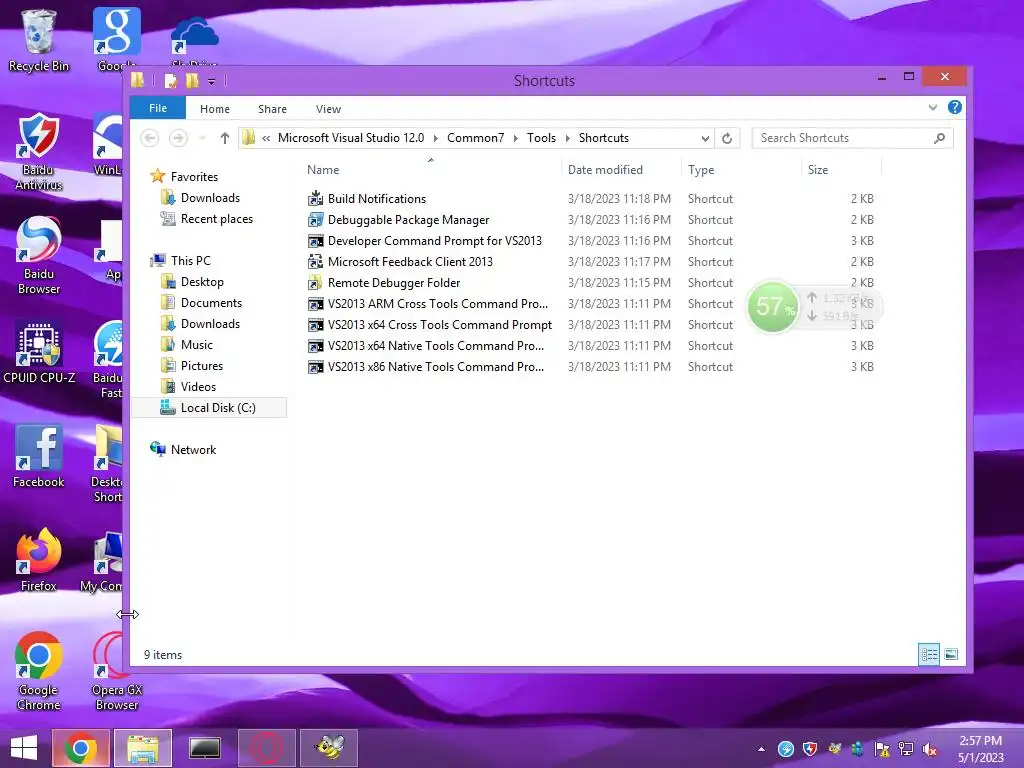Image resolution: width=1024 pixels, height=768 pixels.
Task: Navigate to Common7 in breadcrumb
Action: [475, 138]
